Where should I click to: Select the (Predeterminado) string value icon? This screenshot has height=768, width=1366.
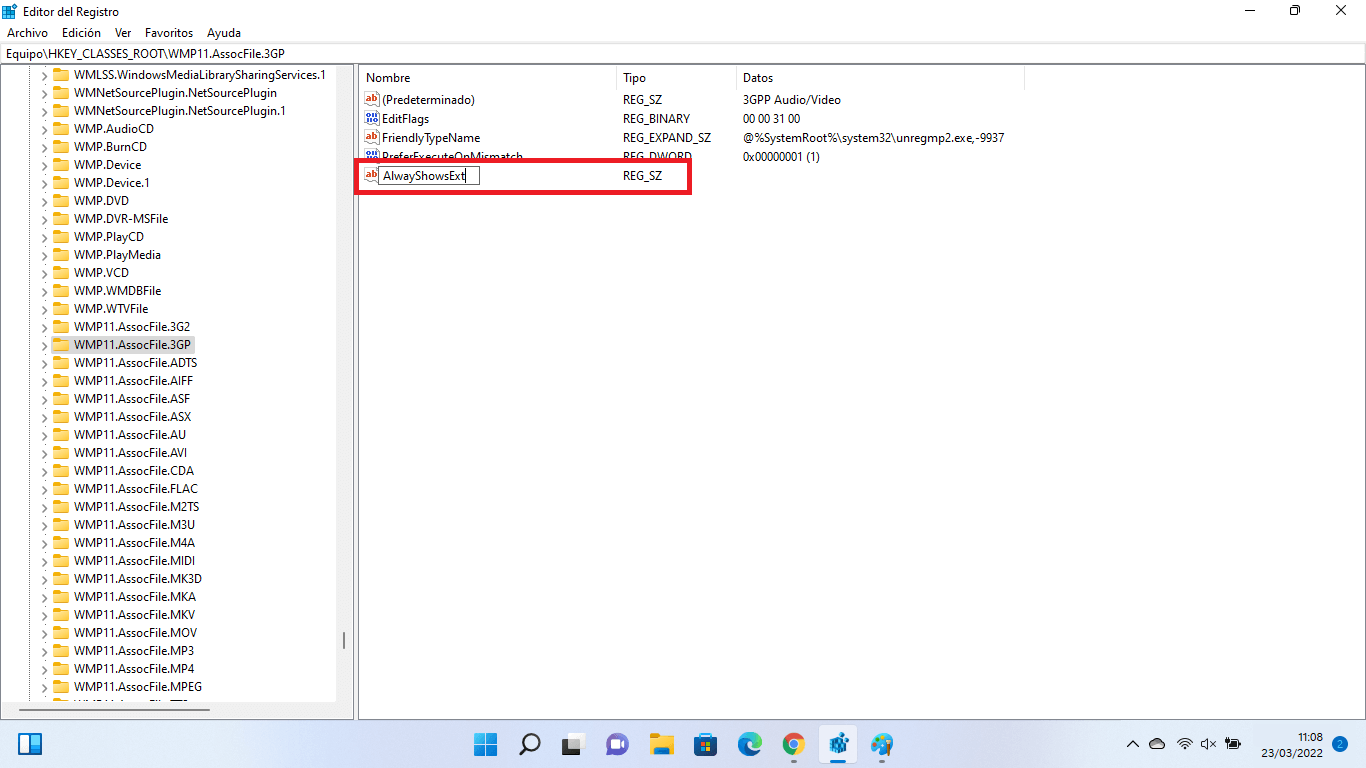pos(372,100)
